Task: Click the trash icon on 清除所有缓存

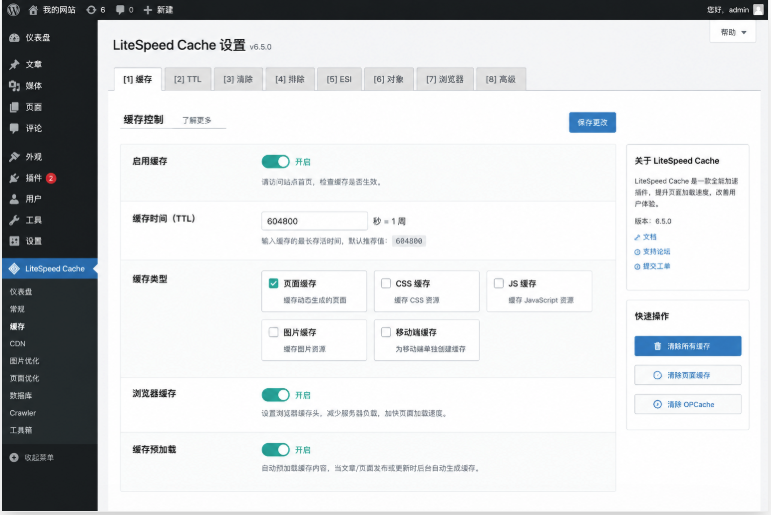Action: 657,346
